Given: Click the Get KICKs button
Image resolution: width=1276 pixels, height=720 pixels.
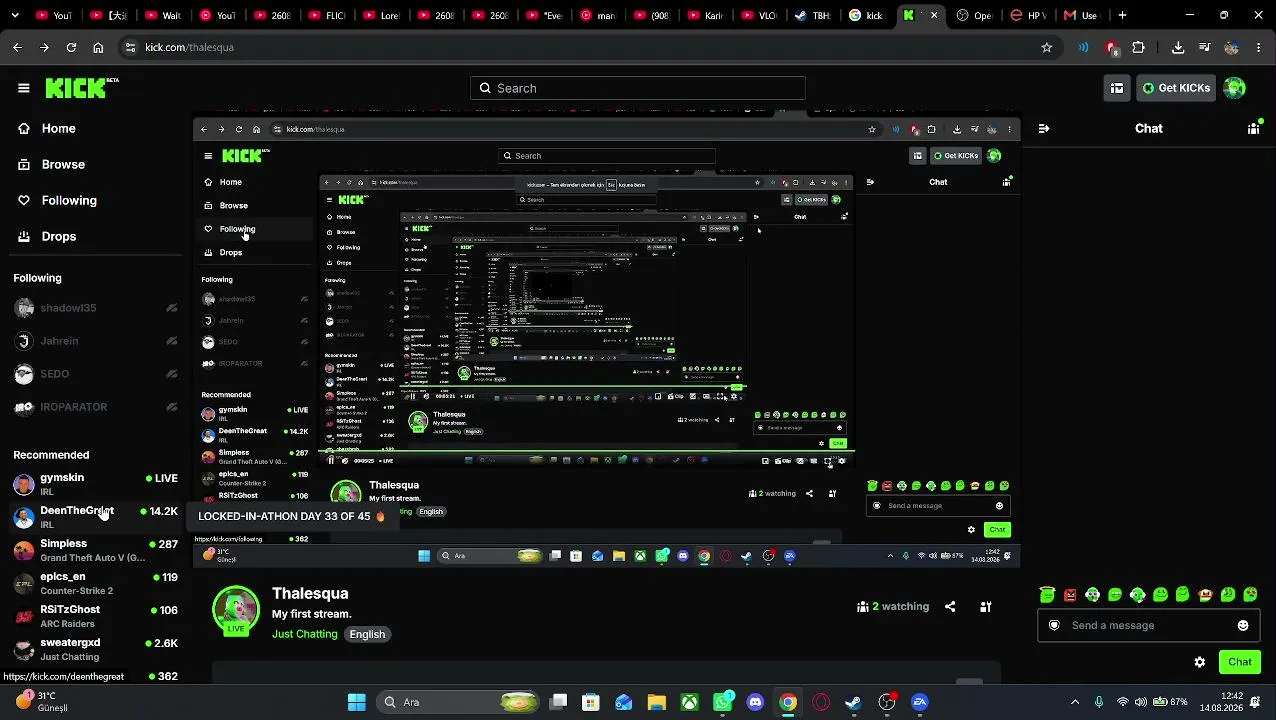Looking at the screenshot, I should (x=1176, y=88).
